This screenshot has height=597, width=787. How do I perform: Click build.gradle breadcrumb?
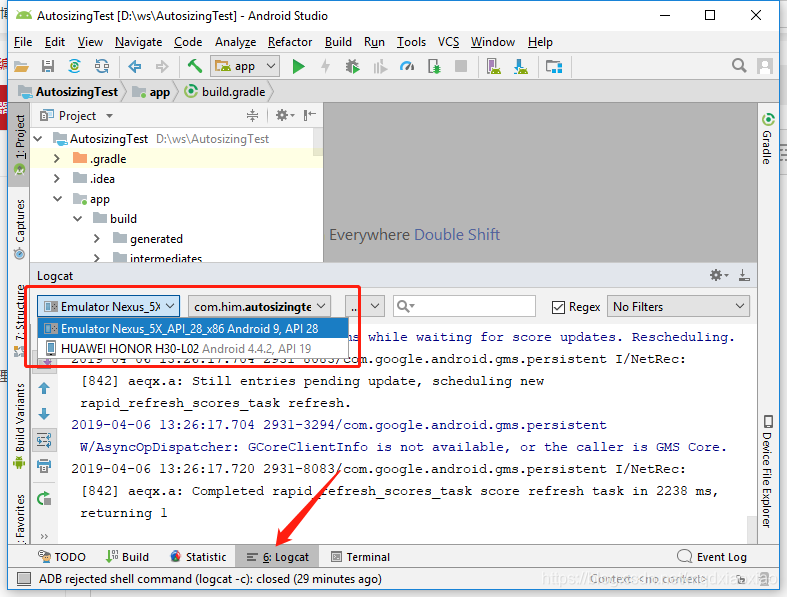click(225, 92)
